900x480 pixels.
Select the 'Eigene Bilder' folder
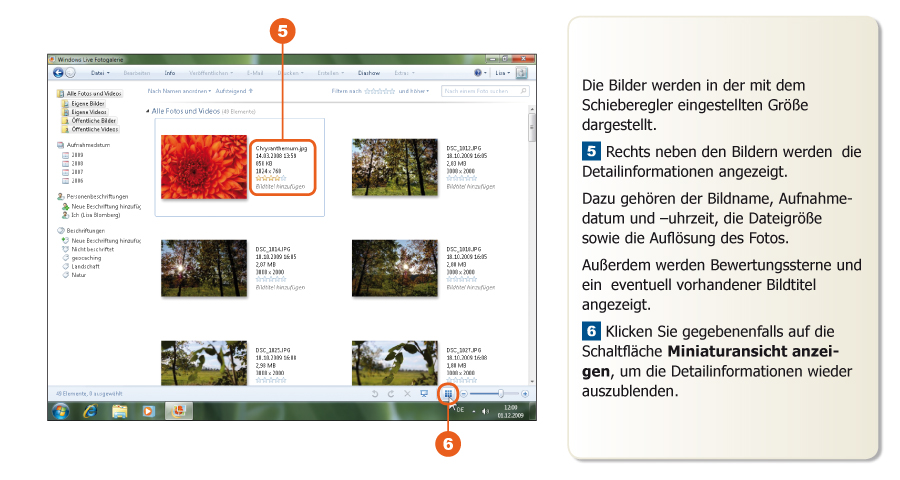coord(88,103)
